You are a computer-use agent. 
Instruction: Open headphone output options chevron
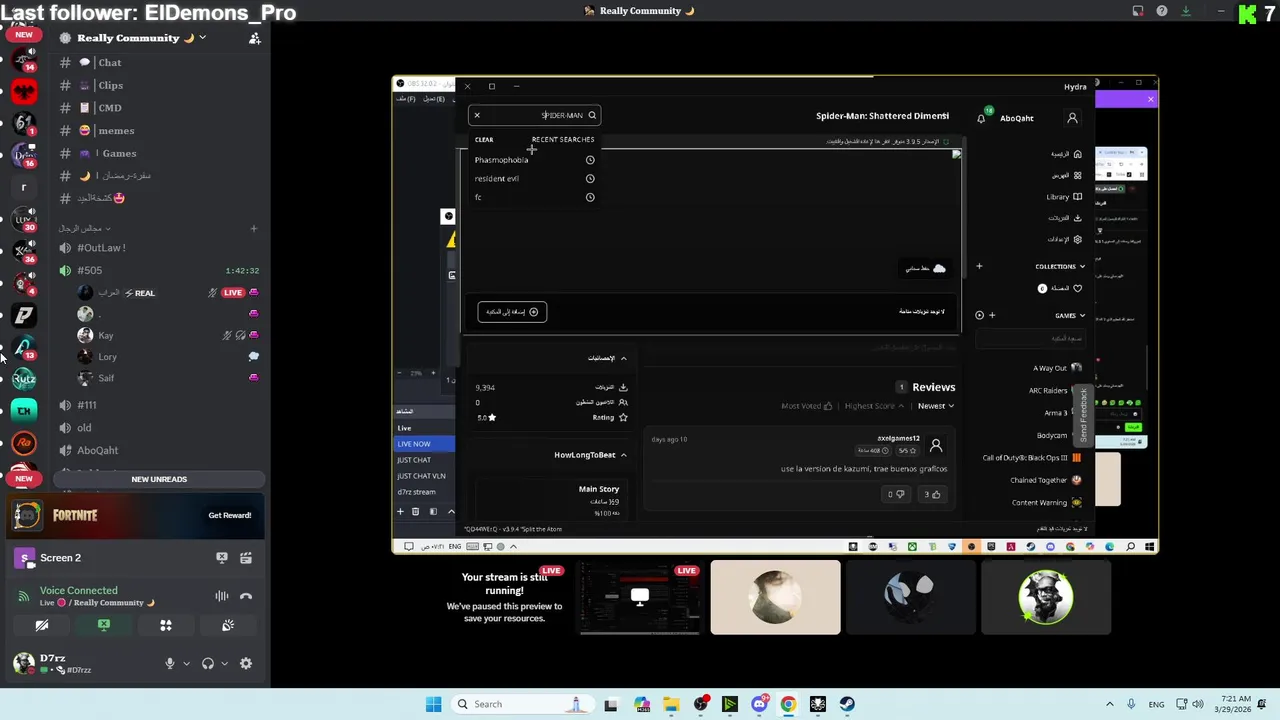click(224, 663)
